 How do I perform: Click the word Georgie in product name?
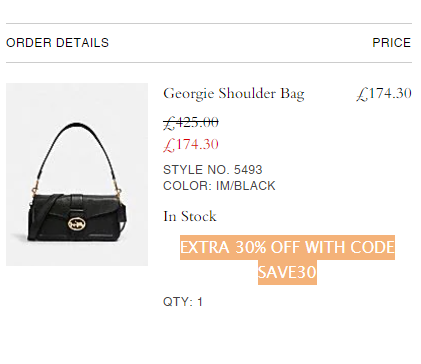point(188,94)
